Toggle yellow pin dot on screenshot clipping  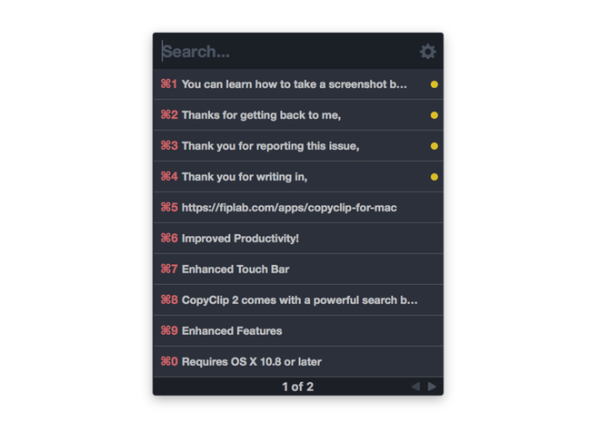[x=434, y=85]
